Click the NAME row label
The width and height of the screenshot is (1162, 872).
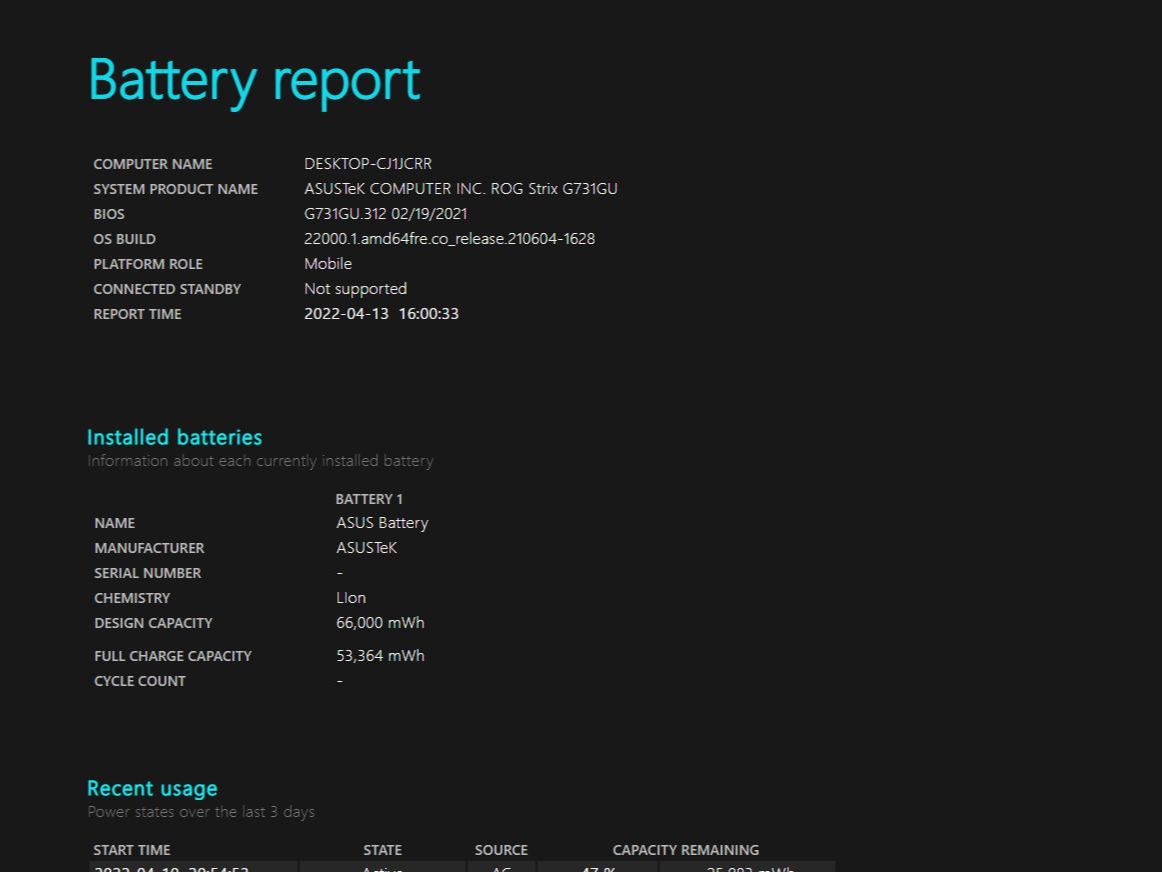point(114,523)
